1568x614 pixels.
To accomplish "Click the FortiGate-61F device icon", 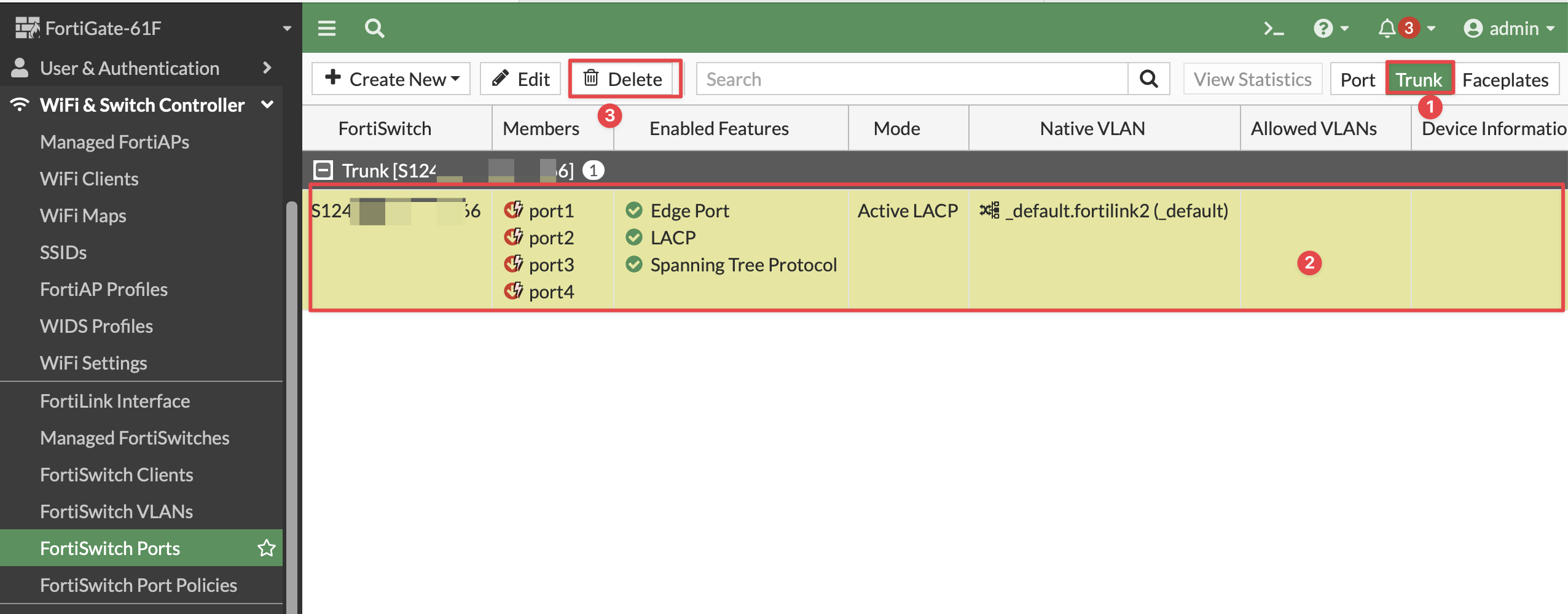I will click(27, 28).
